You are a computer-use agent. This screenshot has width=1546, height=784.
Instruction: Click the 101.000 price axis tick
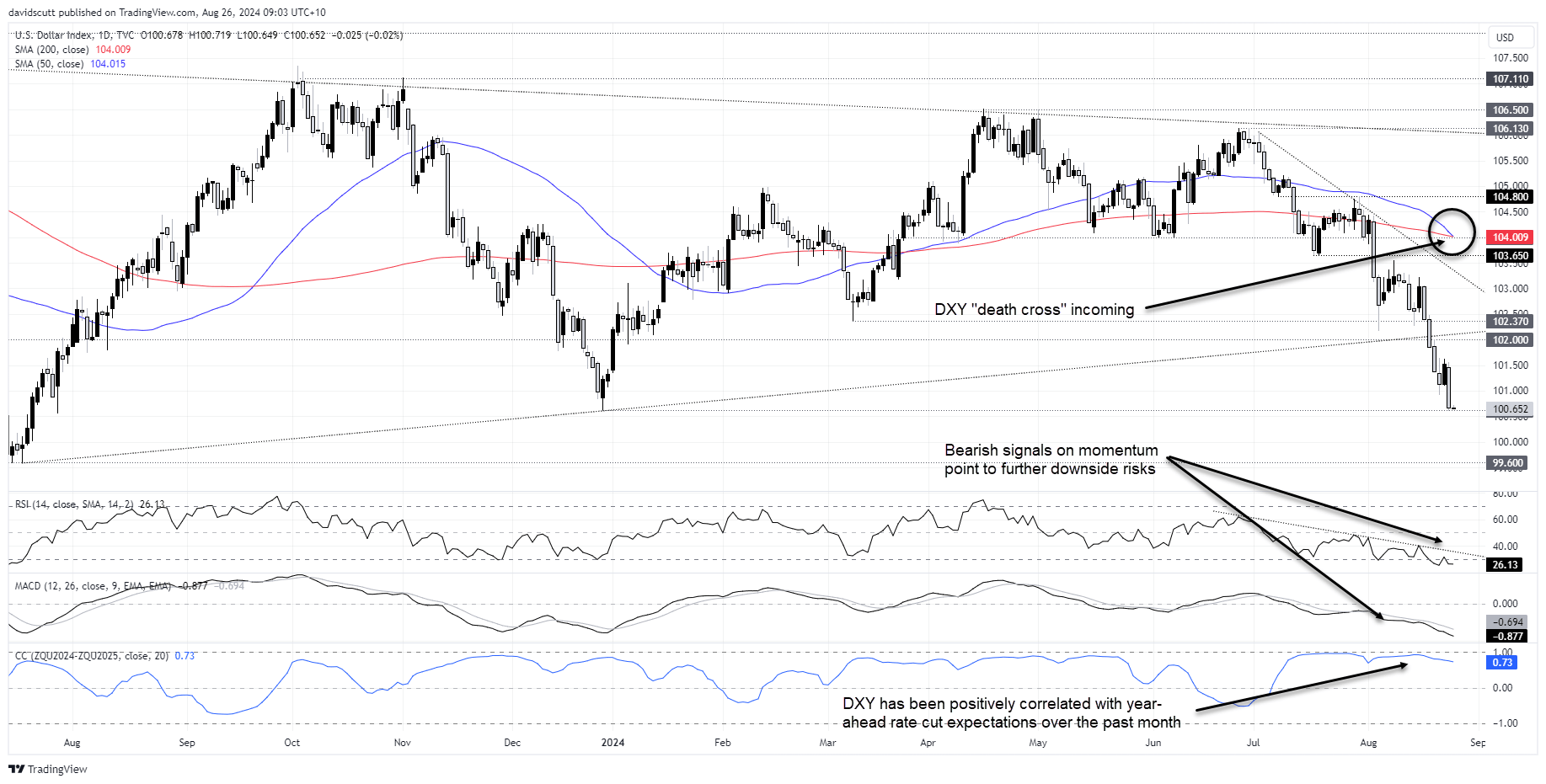[x=1510, y=391]
